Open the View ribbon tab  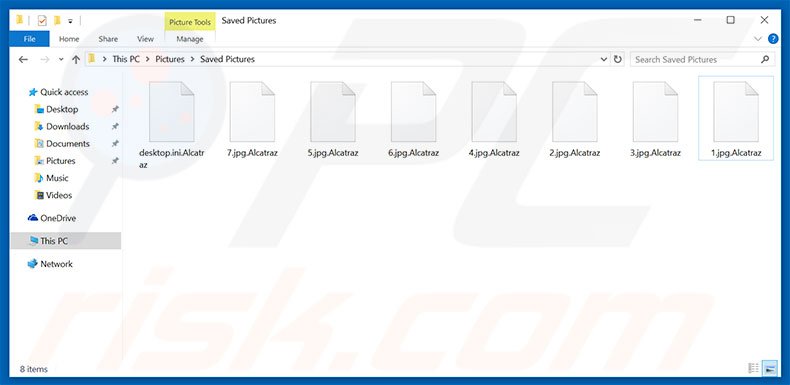[145, 39]
